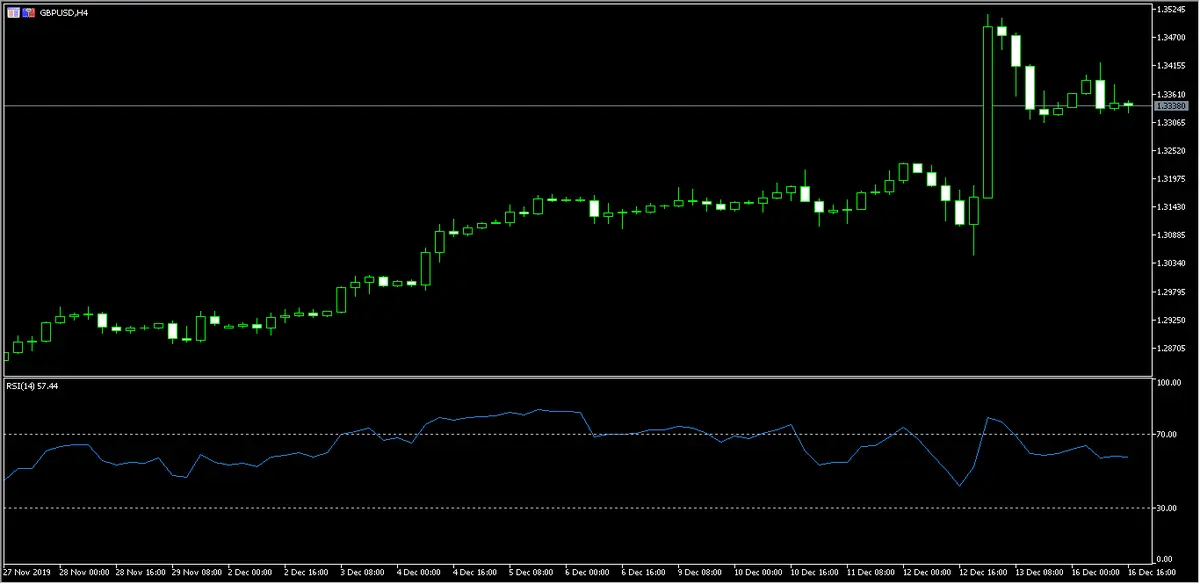1200x584 pixels.
Task: Click the 1.33065 price scale label
Action: click(1171, 122)
